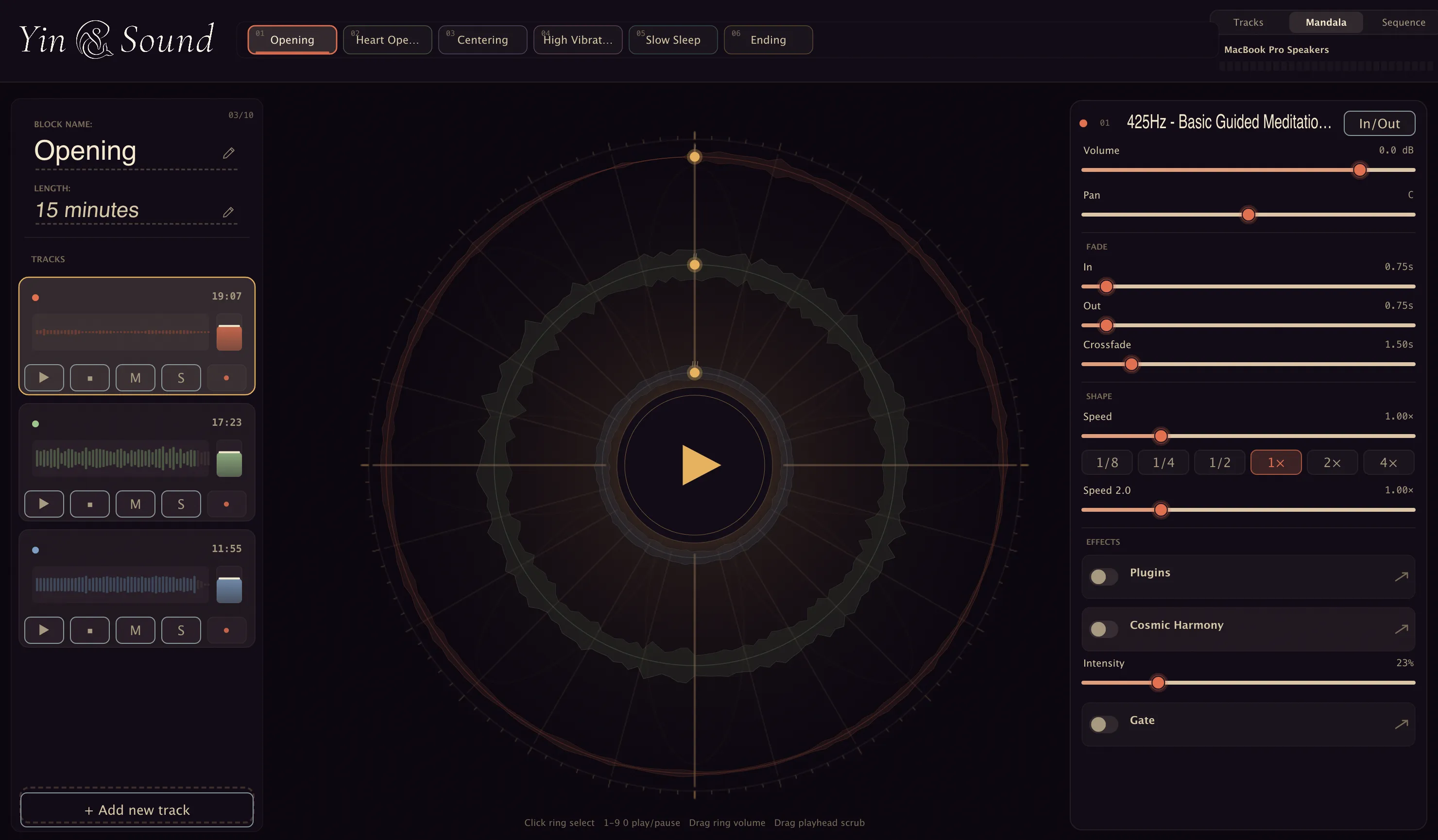Adjust the Volume slider handle

click(1360, 170)
